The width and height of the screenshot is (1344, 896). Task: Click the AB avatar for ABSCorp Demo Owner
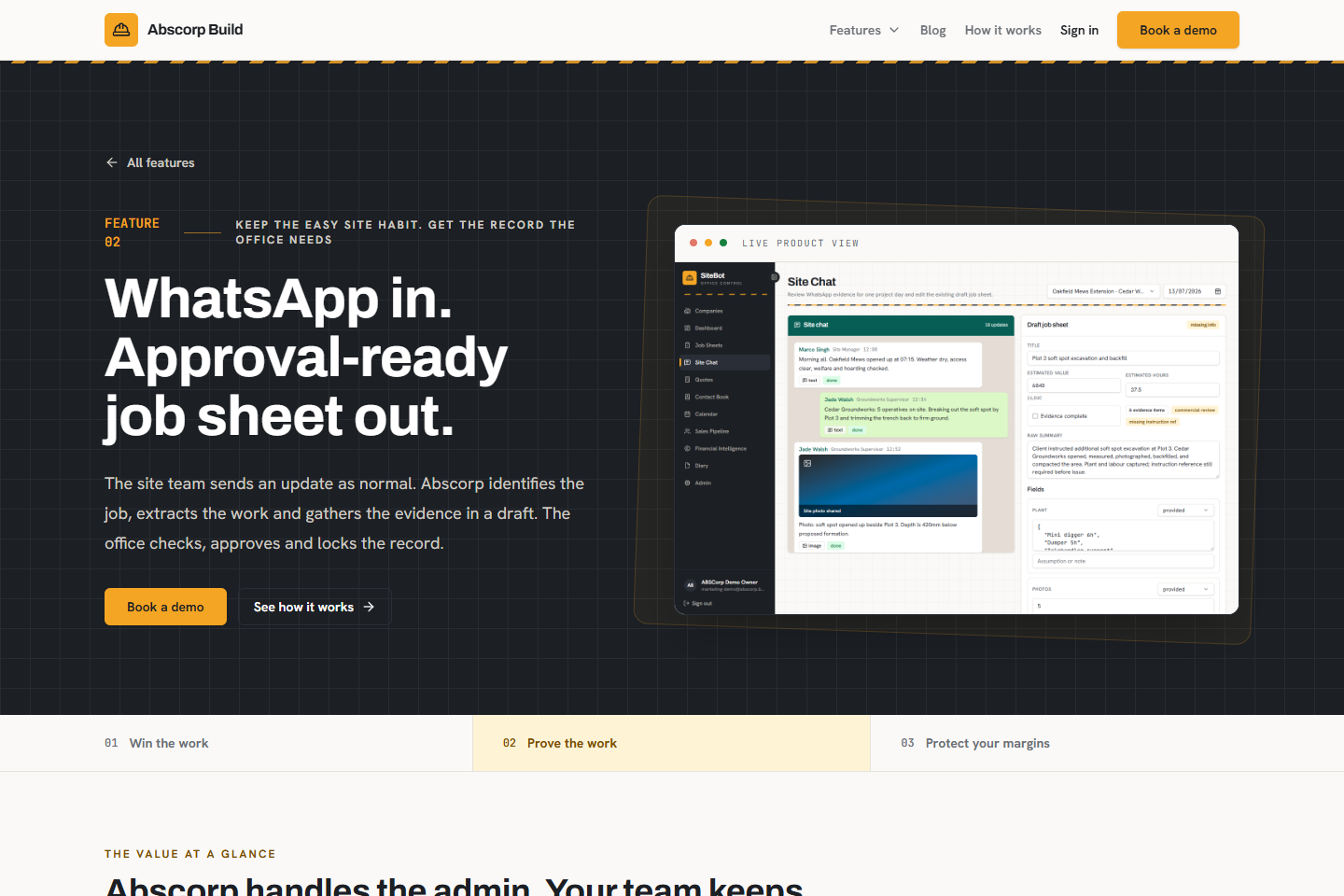[691, 585]
